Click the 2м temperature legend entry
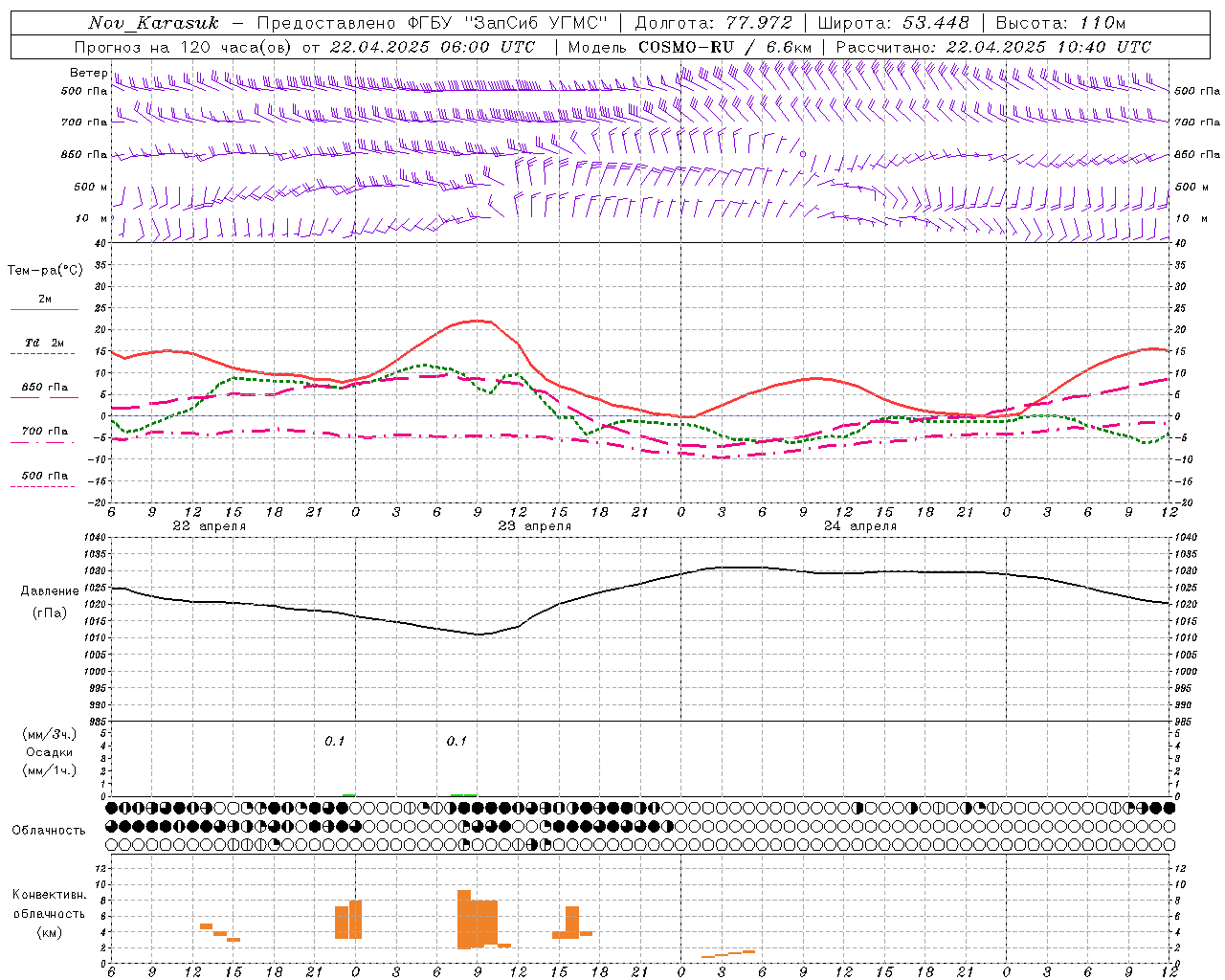The width and height of the screenshot is (1225, 980). click(x=45, y=300)
